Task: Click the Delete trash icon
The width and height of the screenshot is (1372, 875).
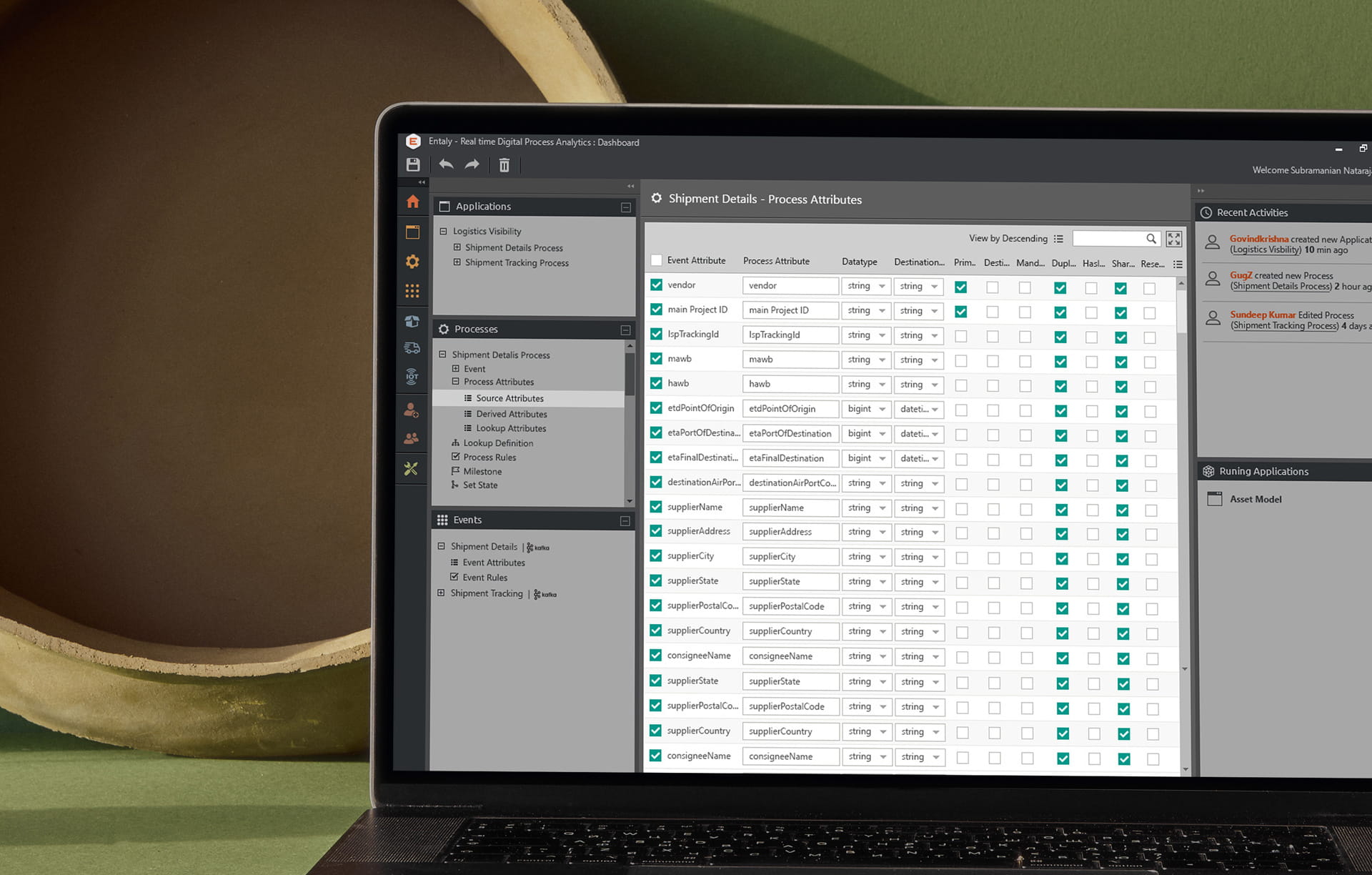Action: pos(504,165)
